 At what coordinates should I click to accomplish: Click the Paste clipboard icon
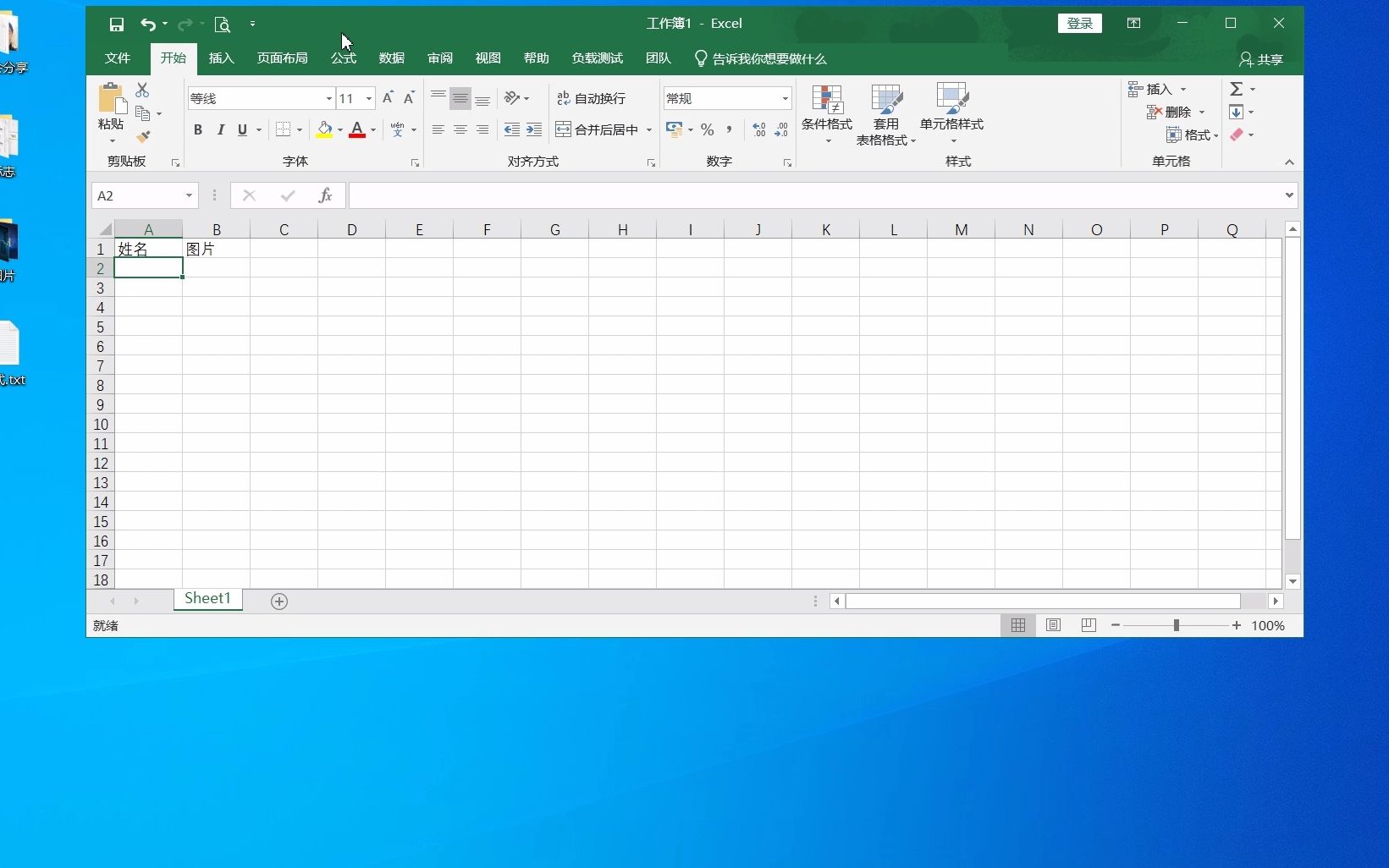point(112,98)
